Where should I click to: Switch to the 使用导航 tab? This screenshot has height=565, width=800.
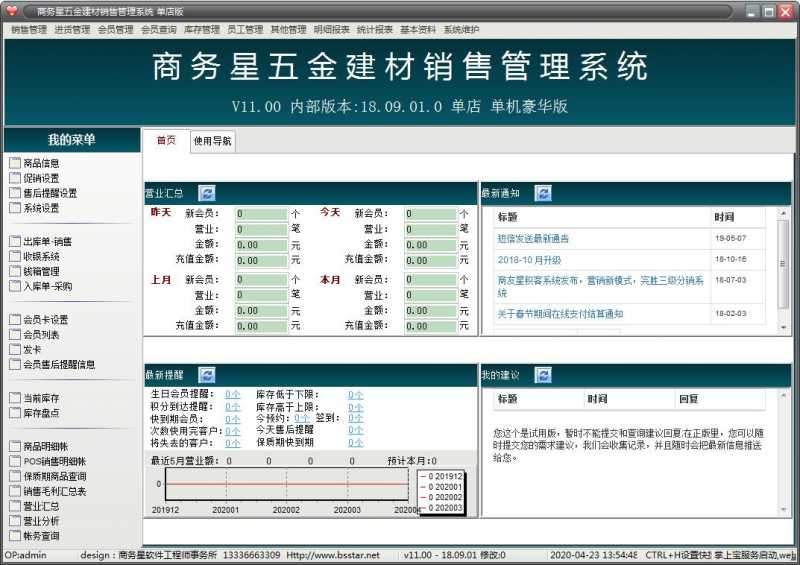tap(213, 141)
